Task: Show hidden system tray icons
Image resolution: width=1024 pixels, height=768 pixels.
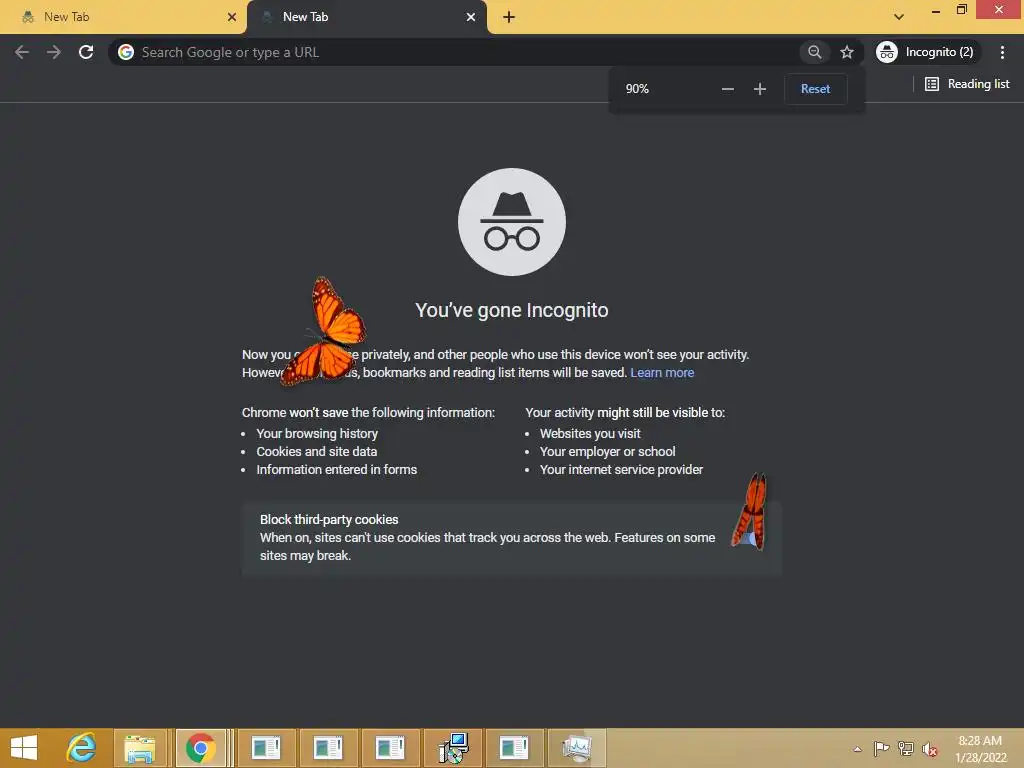Action: tap(857, 749)
